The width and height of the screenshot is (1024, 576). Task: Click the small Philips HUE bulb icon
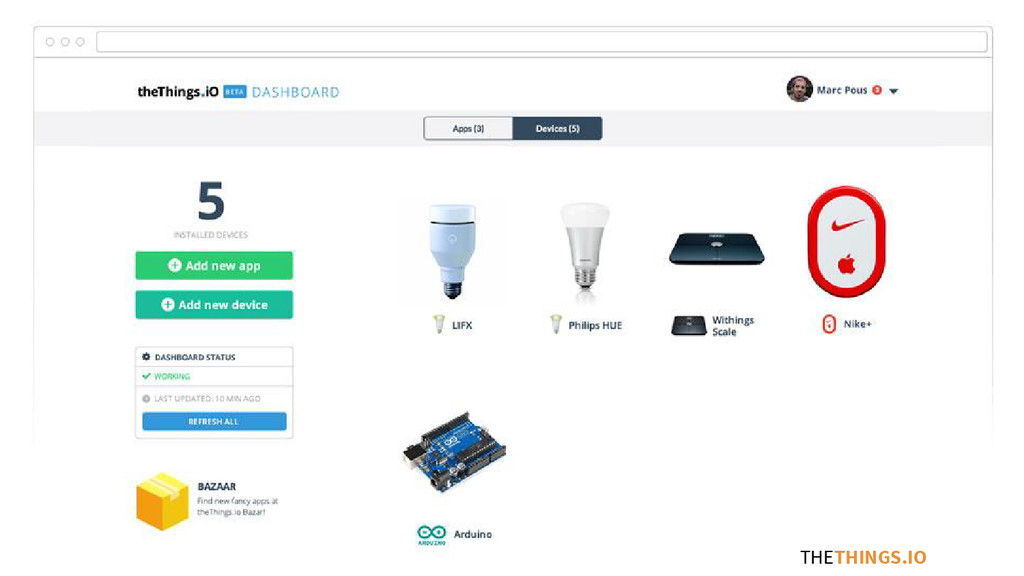pos(555,324)
